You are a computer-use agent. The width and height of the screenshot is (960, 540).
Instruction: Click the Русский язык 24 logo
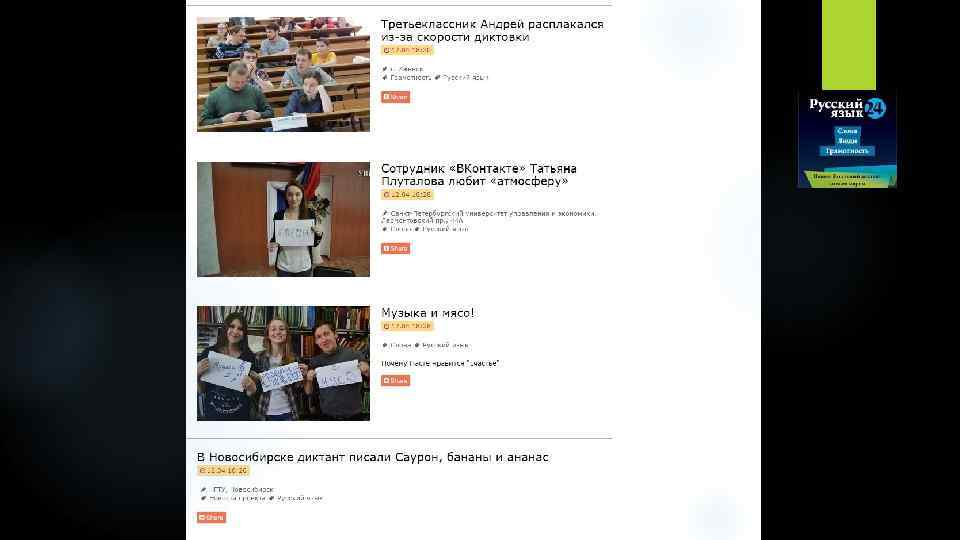click(x=847, y=139)
